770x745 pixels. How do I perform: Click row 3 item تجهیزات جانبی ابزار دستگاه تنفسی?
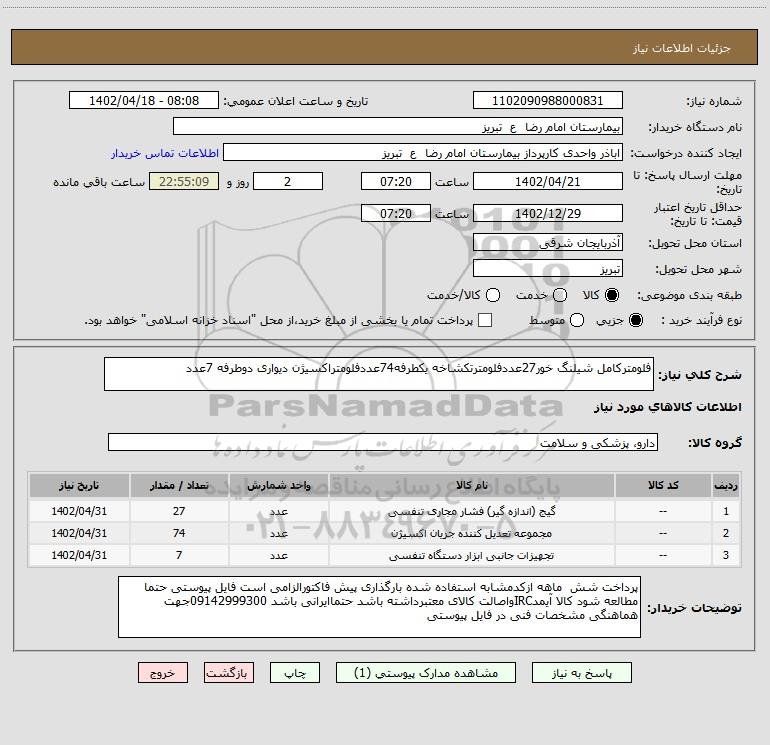click(471, 555)
